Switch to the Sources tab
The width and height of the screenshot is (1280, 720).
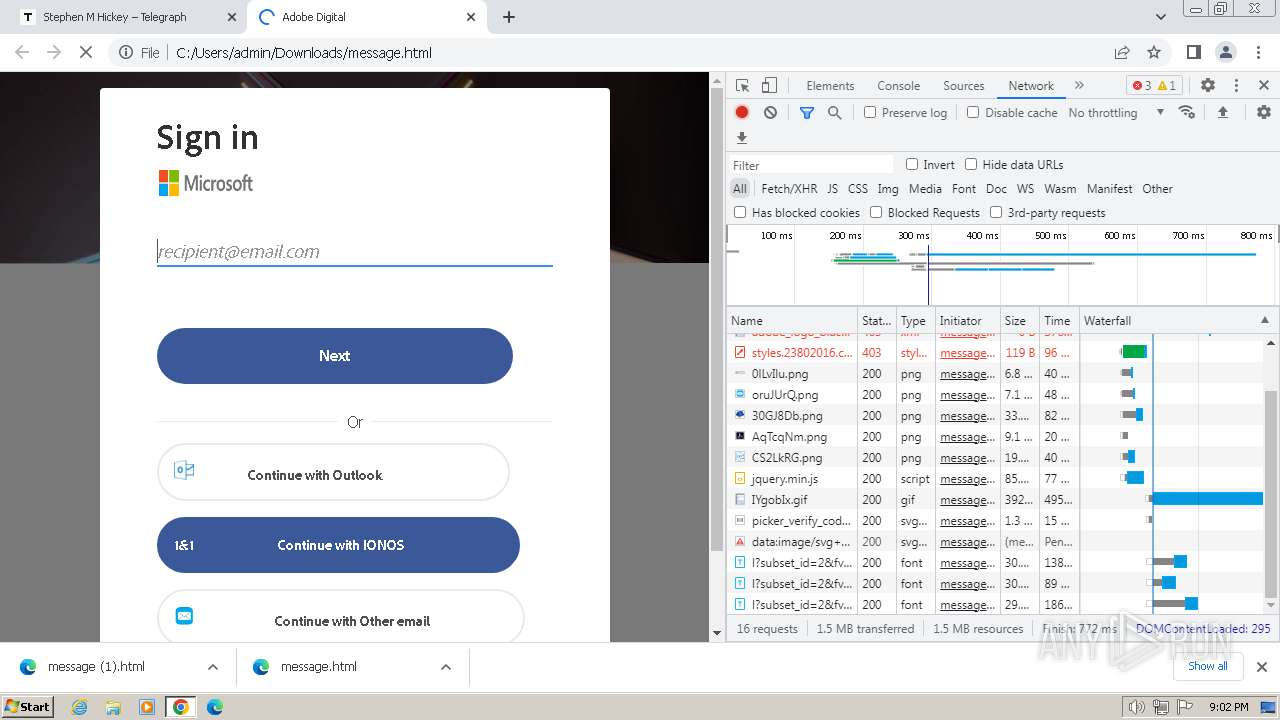pyautogui.click(x=964, y=86)
